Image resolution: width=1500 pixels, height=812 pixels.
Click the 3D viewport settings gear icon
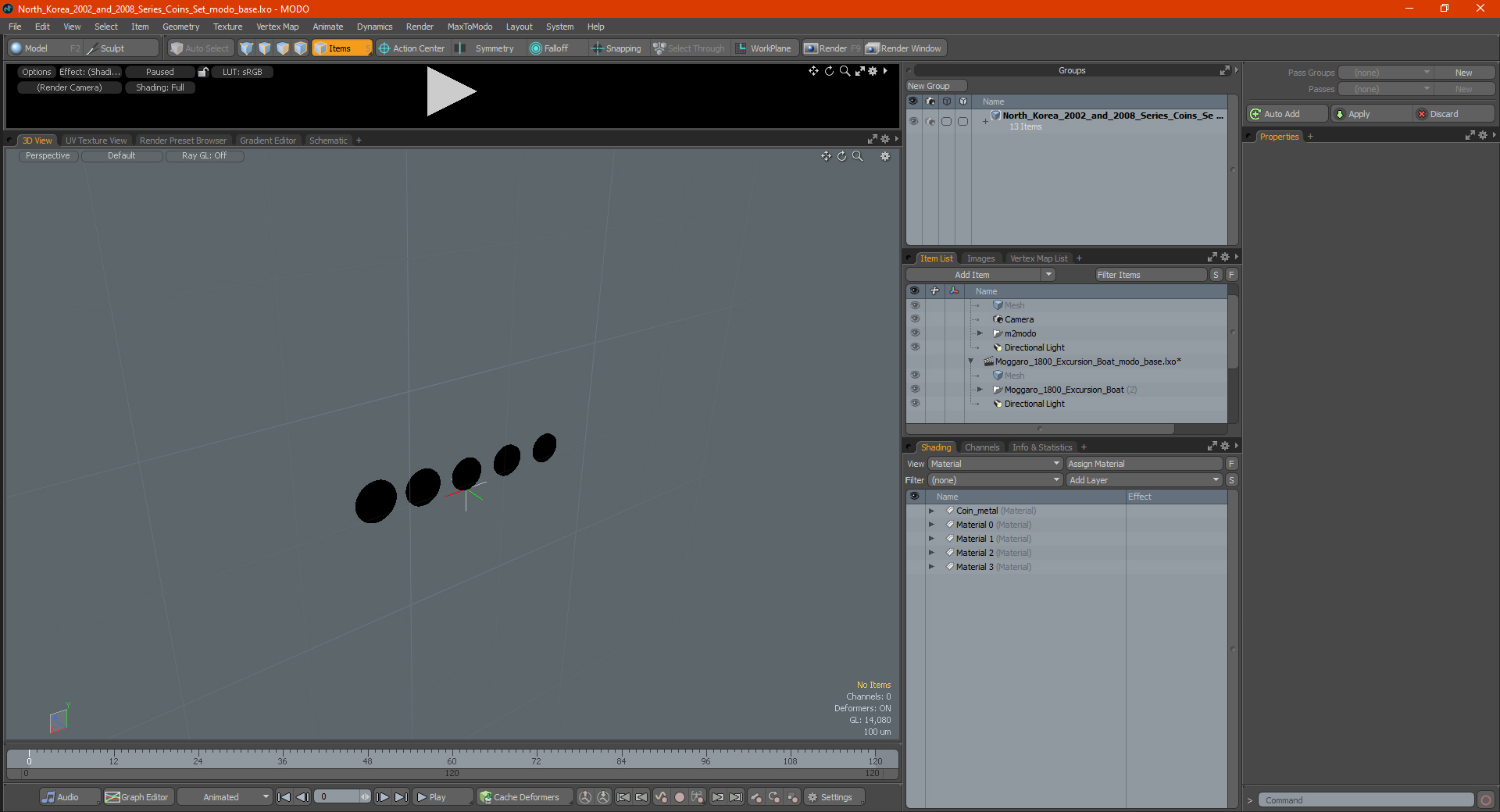(885, 156)
